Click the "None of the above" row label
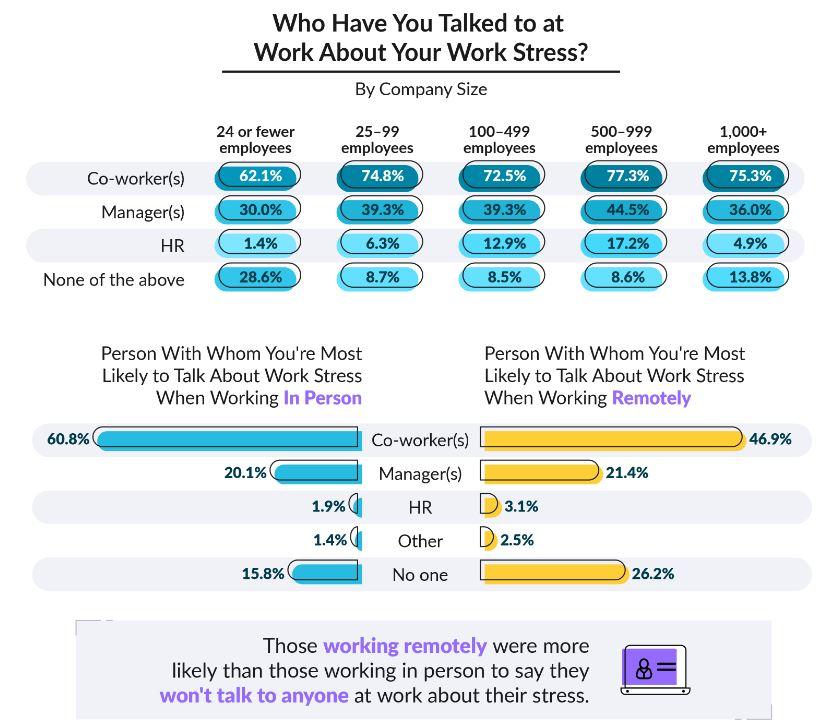The height and width of the screenshot is (727, 829). (114, 280)
